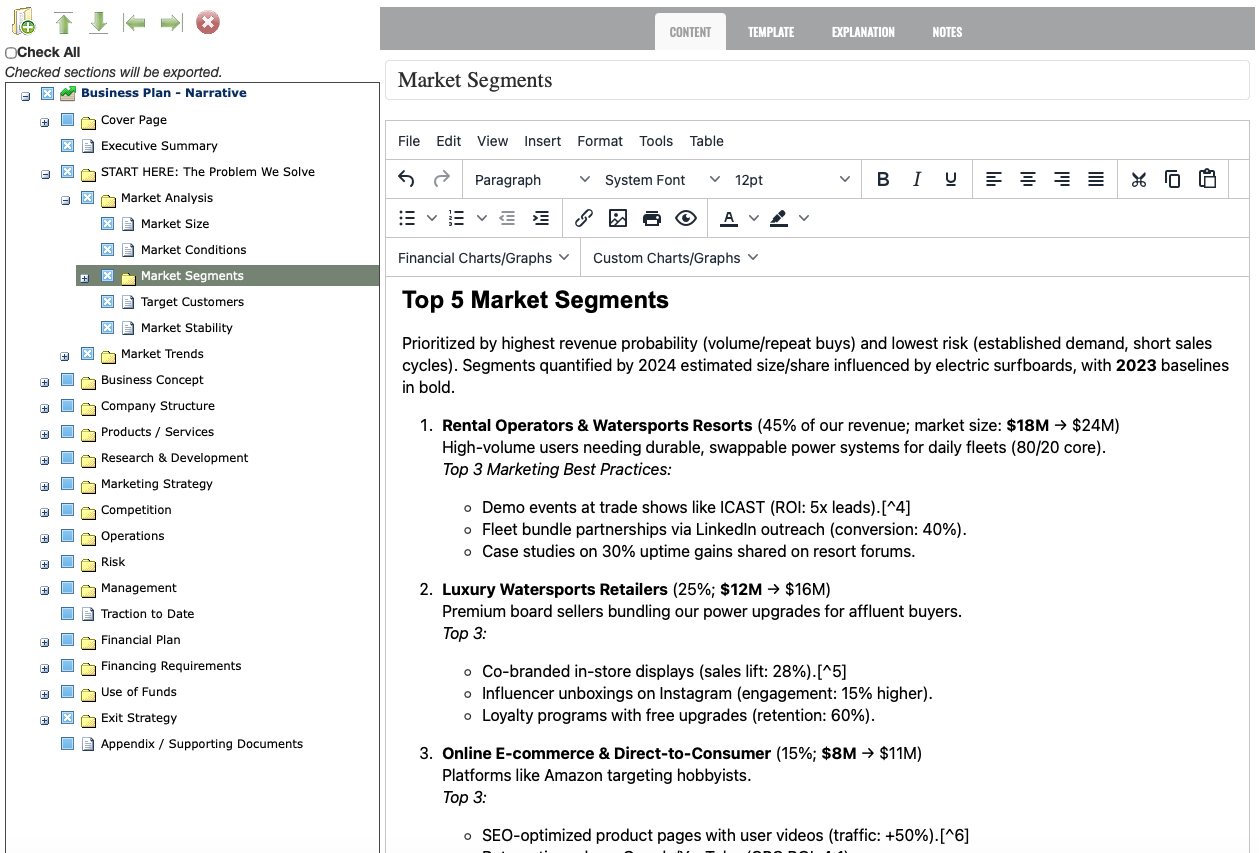The height and width of the screenshot is (853, 1259).
Task: Collapse the Market Analysis tree node
Action: [x=65, y=200]
